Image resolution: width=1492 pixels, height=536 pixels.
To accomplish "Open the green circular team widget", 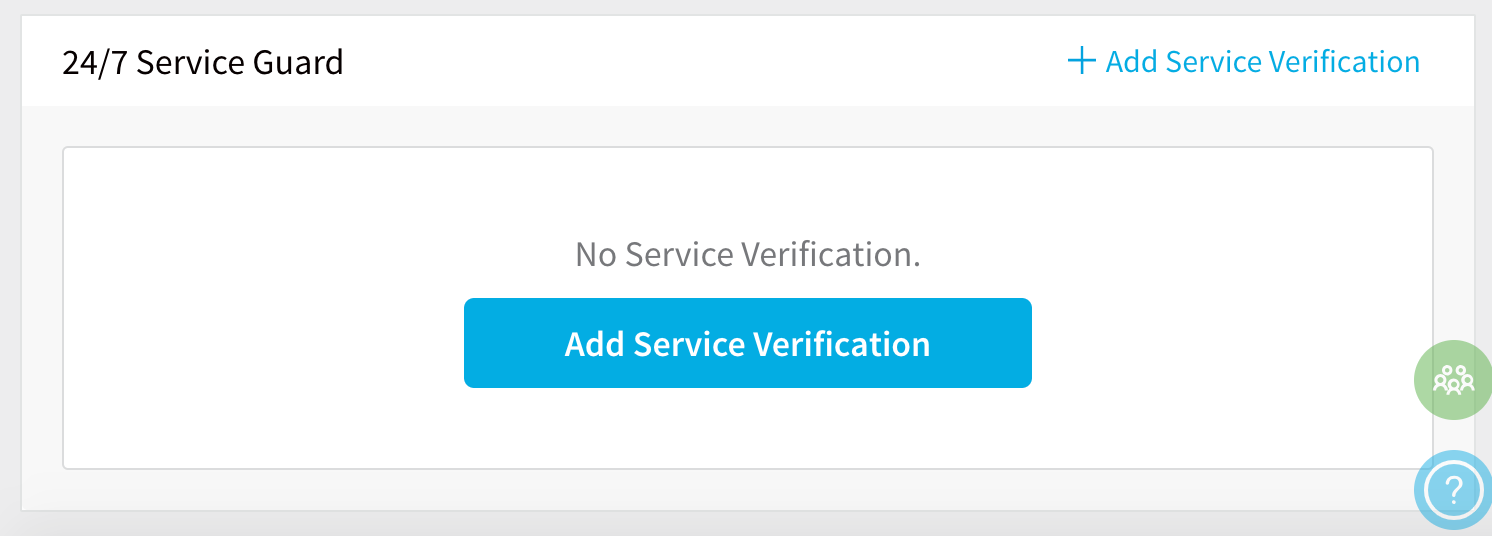I will pyautogui.click(x=1453, y=379).
